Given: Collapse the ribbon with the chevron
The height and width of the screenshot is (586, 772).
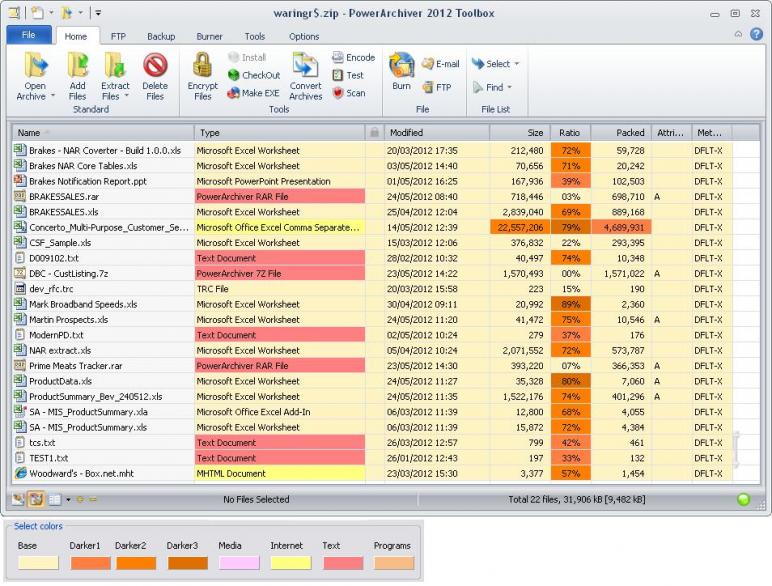Looking at the screenshot, I should click(738, 34).
